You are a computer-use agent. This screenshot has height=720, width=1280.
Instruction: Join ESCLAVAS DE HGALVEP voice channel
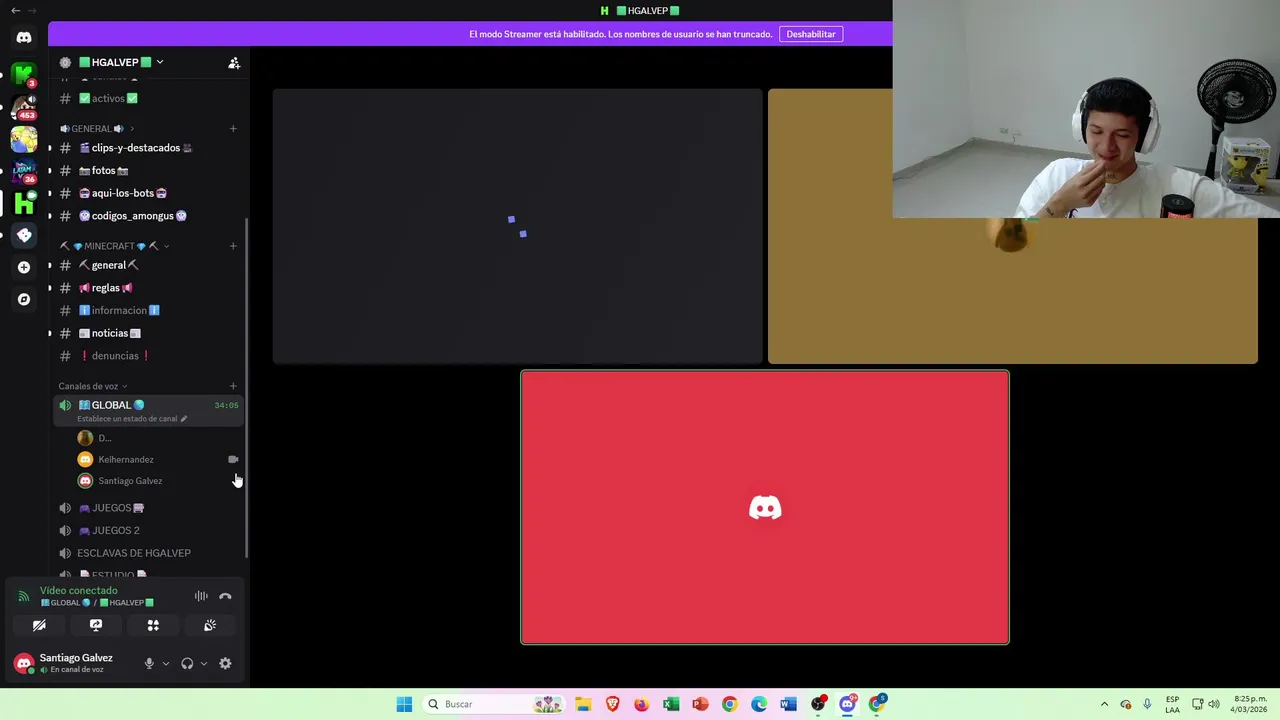coord(148,553)
